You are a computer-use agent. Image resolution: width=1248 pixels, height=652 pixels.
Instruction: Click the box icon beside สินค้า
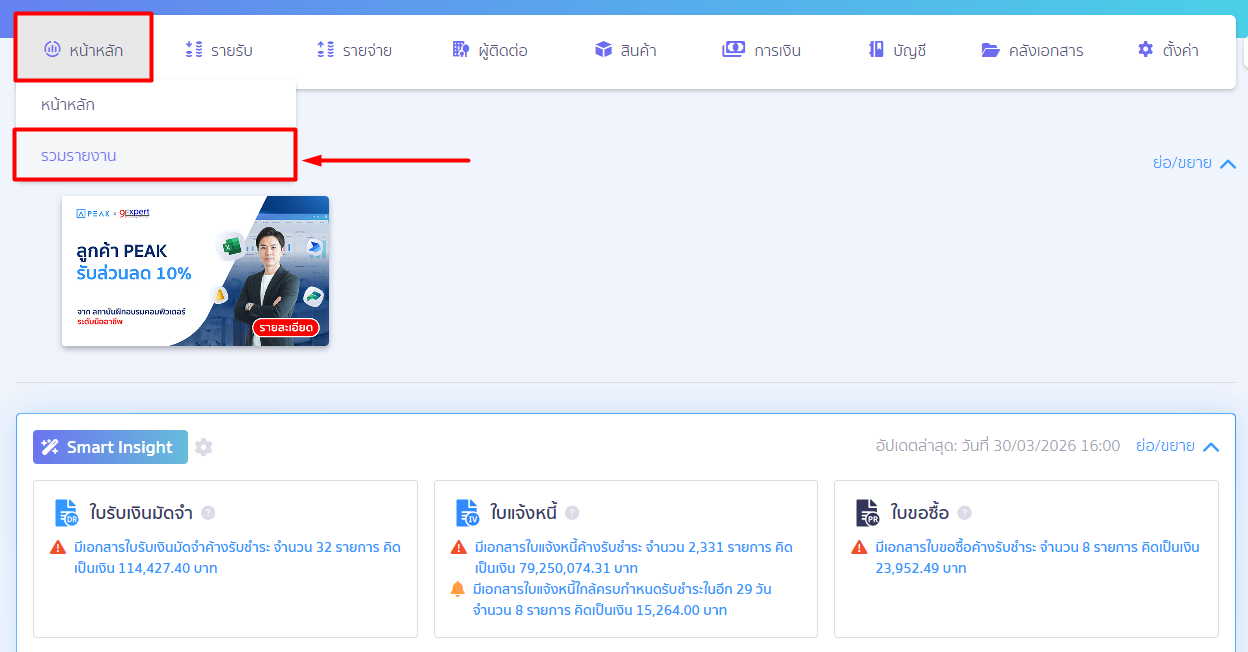[x=603, y=49]
